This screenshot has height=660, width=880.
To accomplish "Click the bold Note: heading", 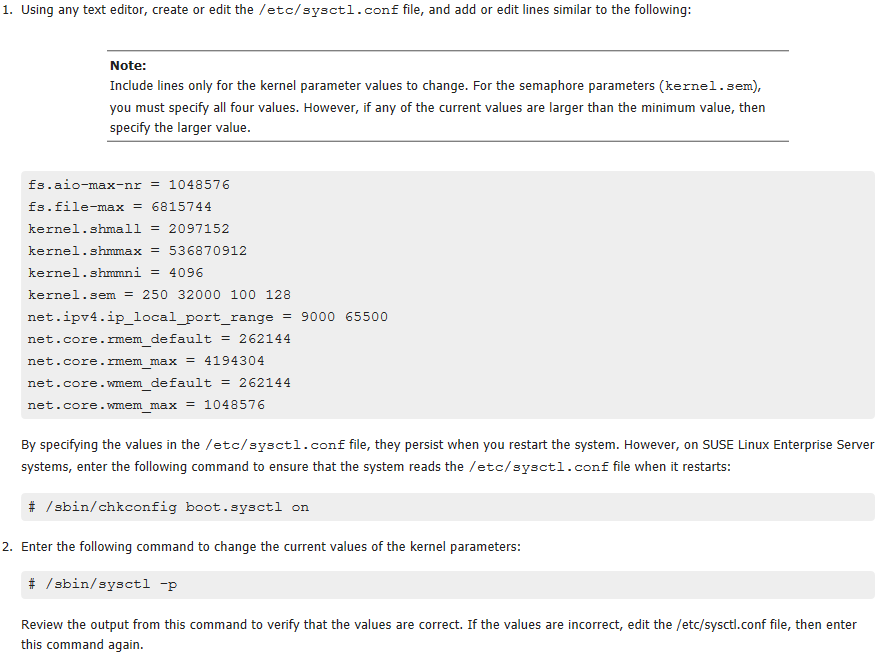I will point(128,66).
